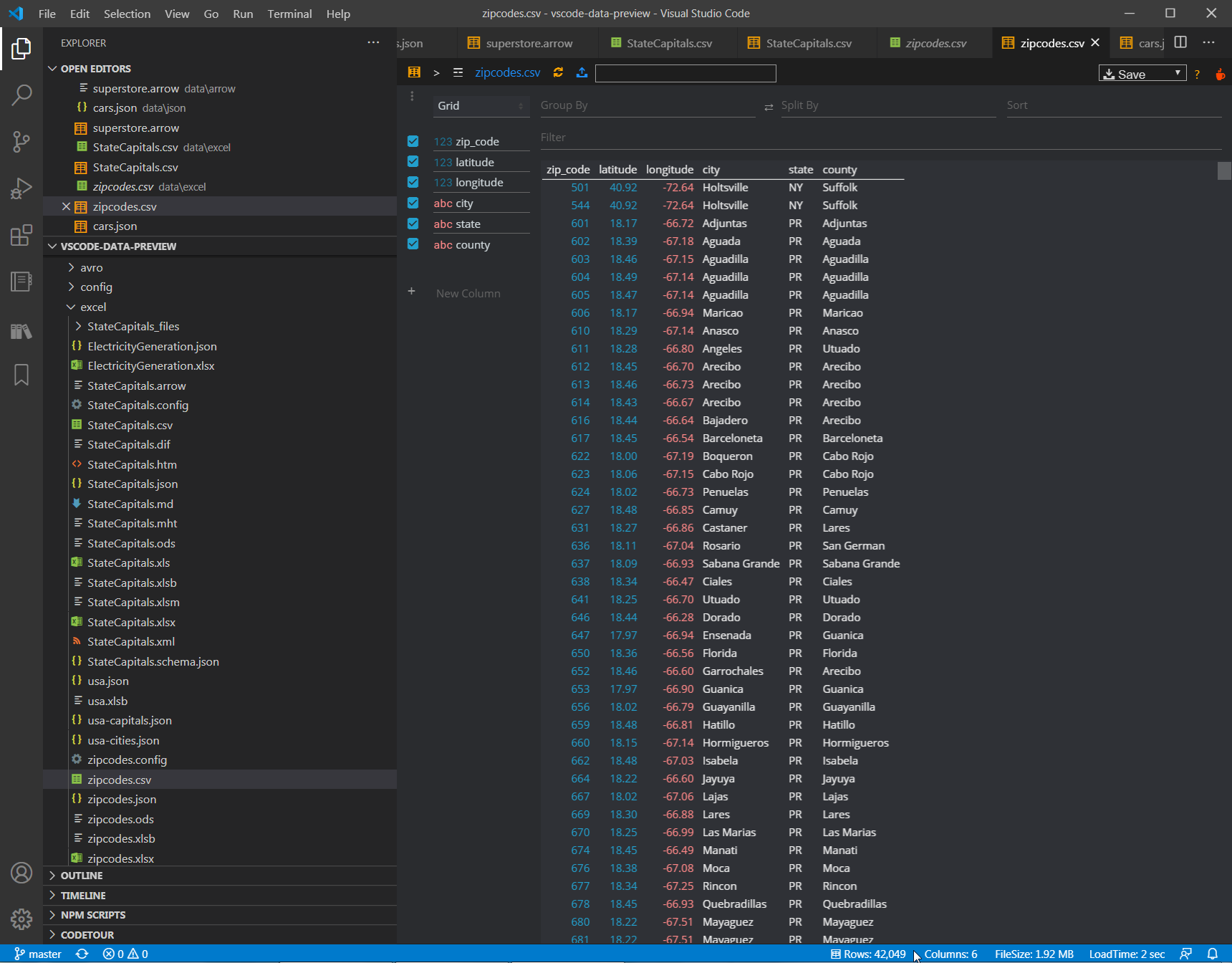The width and height of the screenshot is (1232, 963).
Task: Open the Source Control view
Action: pyautogui.click(x=21, y=141)
